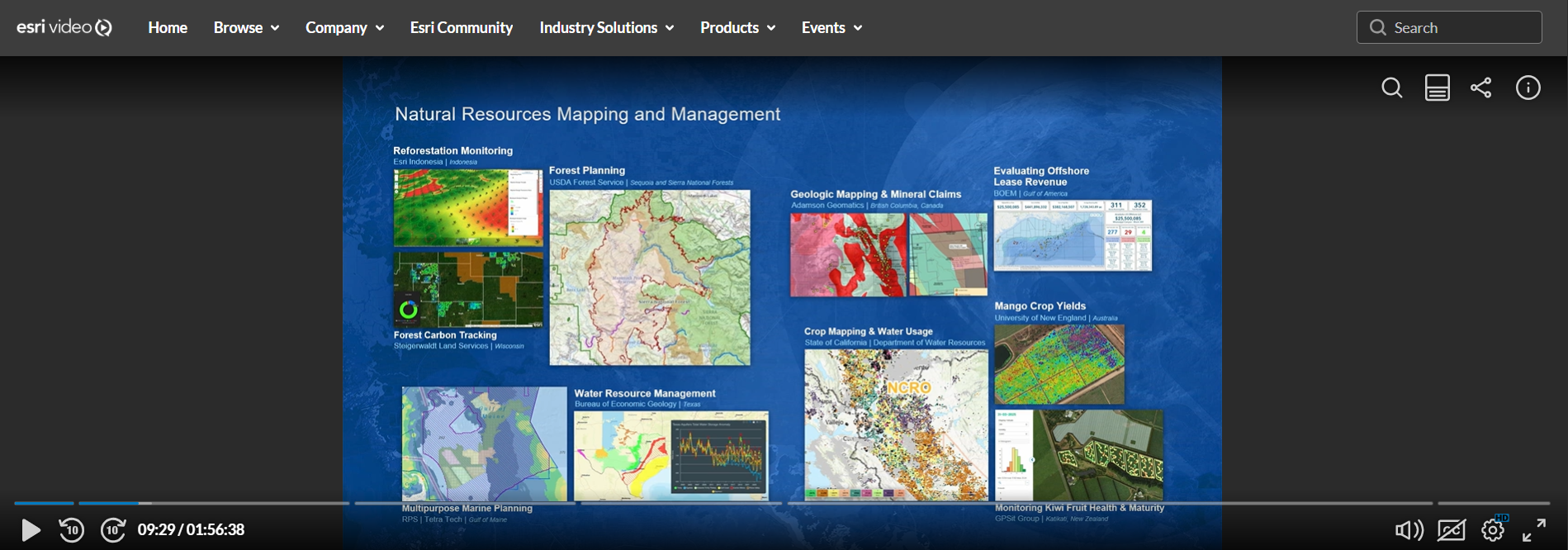Go to Home page

[x=168, y=27]
